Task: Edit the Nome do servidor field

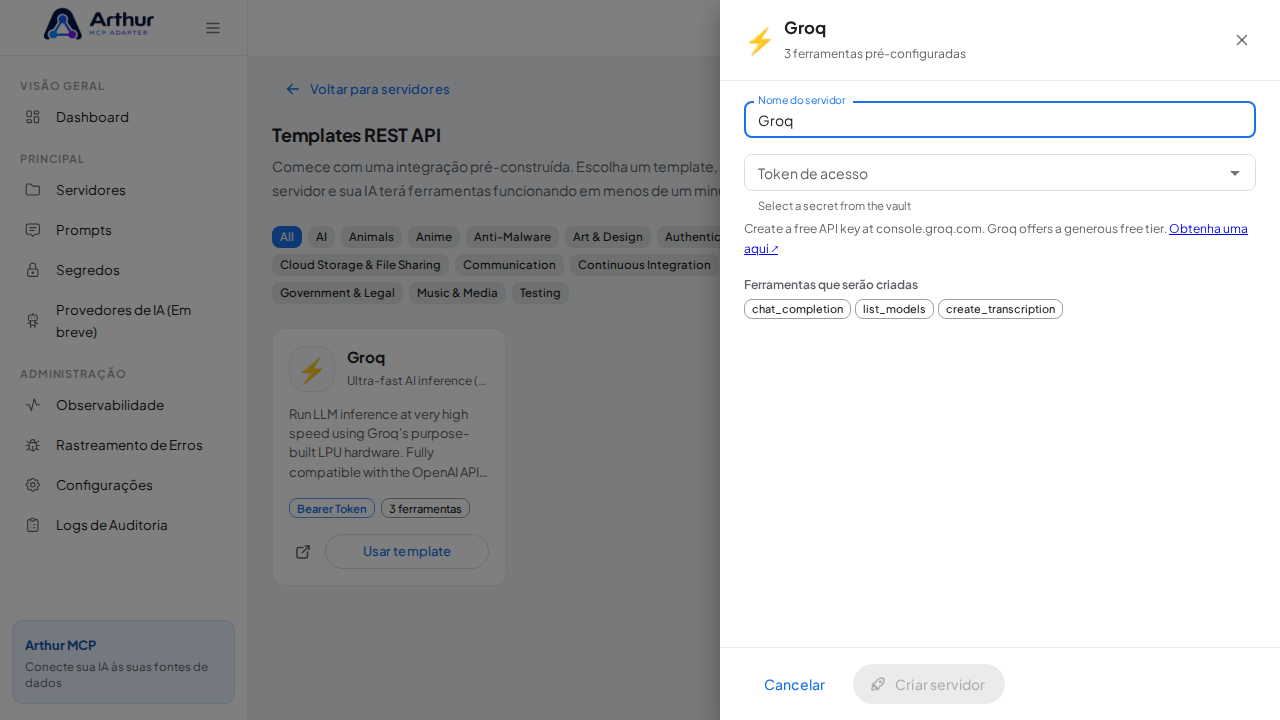Action: 1000,120
